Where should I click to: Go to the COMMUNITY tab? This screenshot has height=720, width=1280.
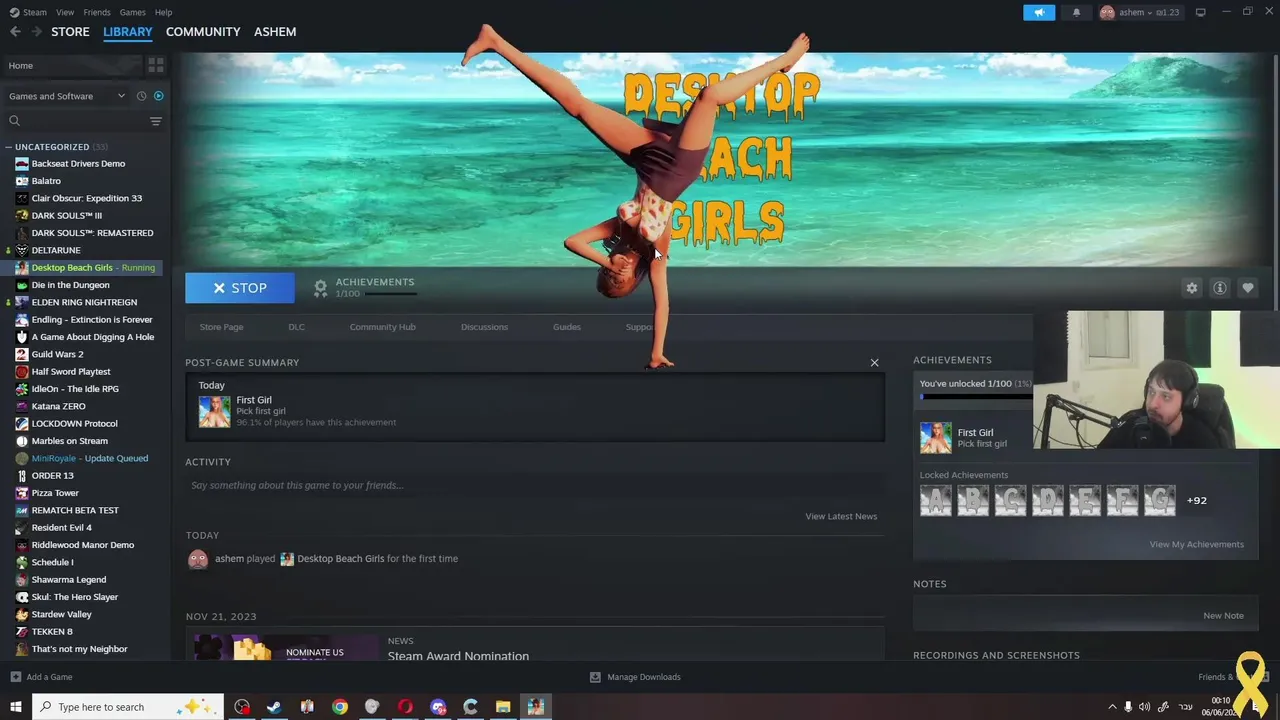pos(203,32)
